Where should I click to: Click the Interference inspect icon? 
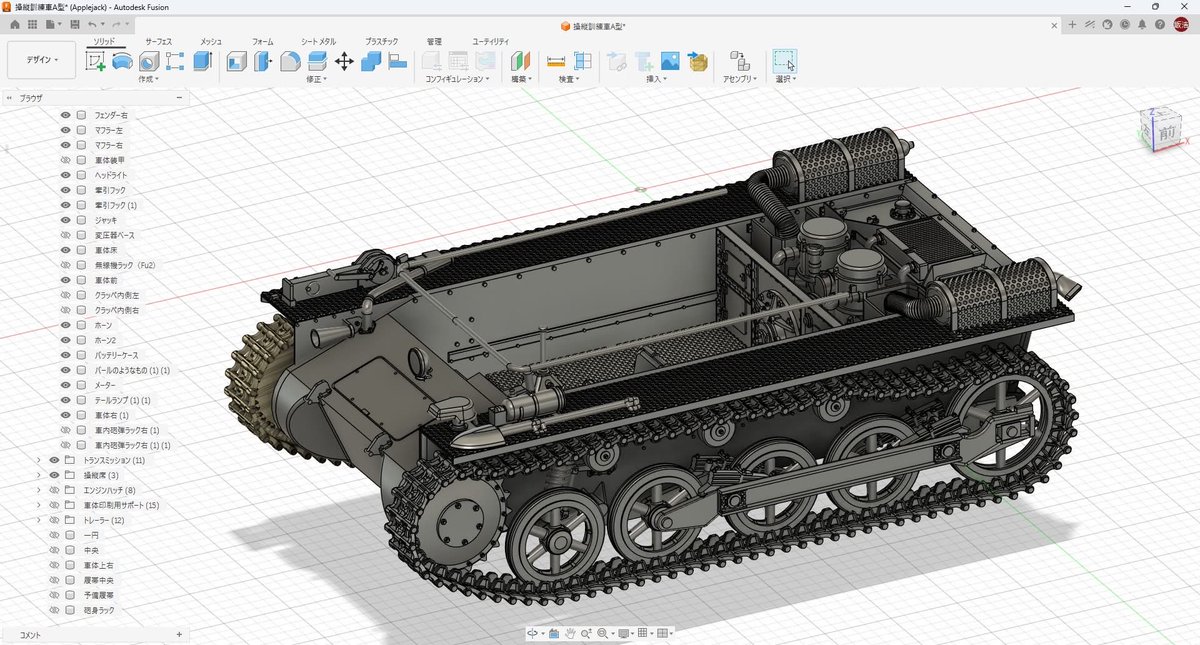coord(583,62)
